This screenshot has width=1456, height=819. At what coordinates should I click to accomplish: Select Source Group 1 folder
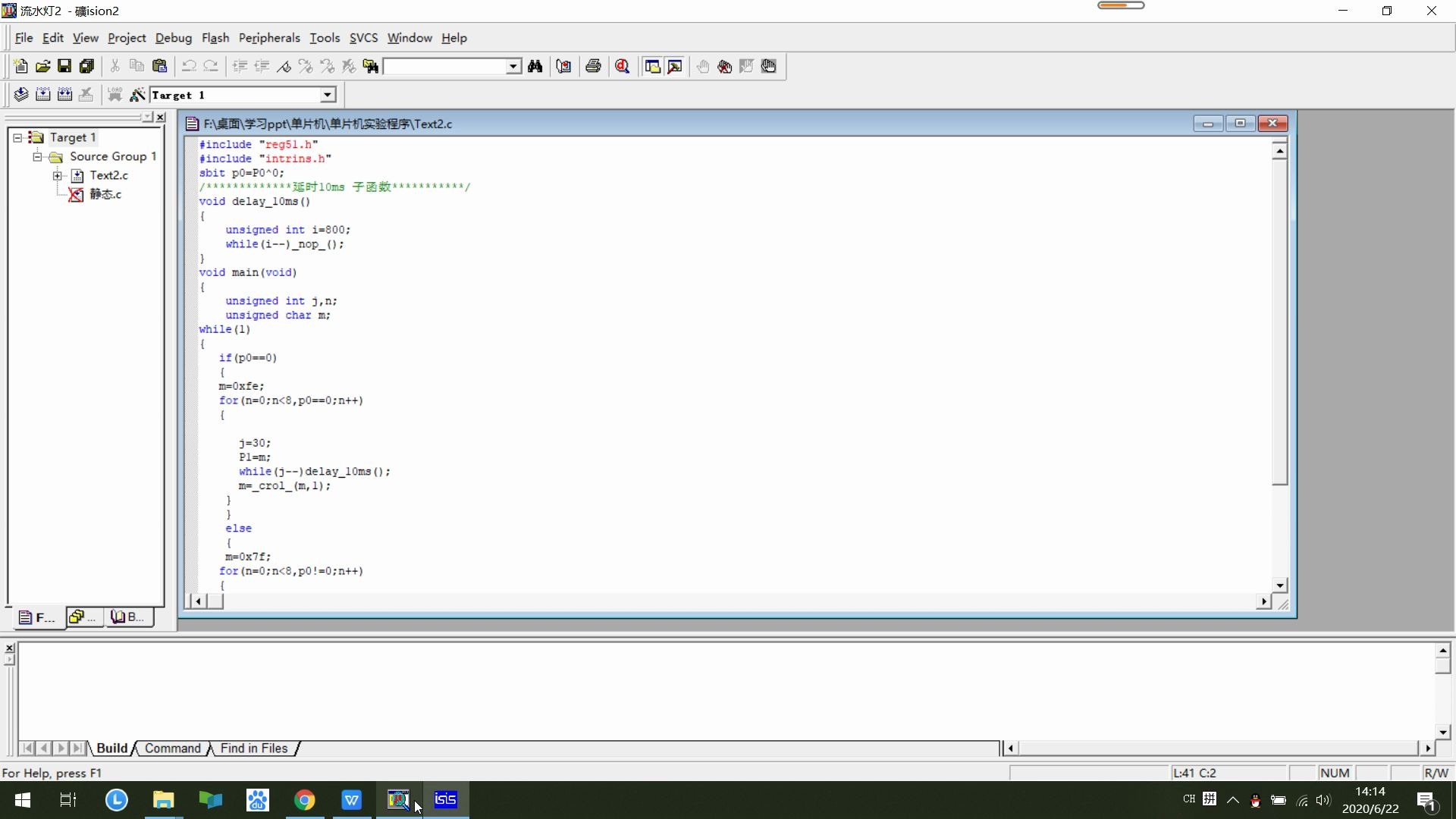point(113,157)
